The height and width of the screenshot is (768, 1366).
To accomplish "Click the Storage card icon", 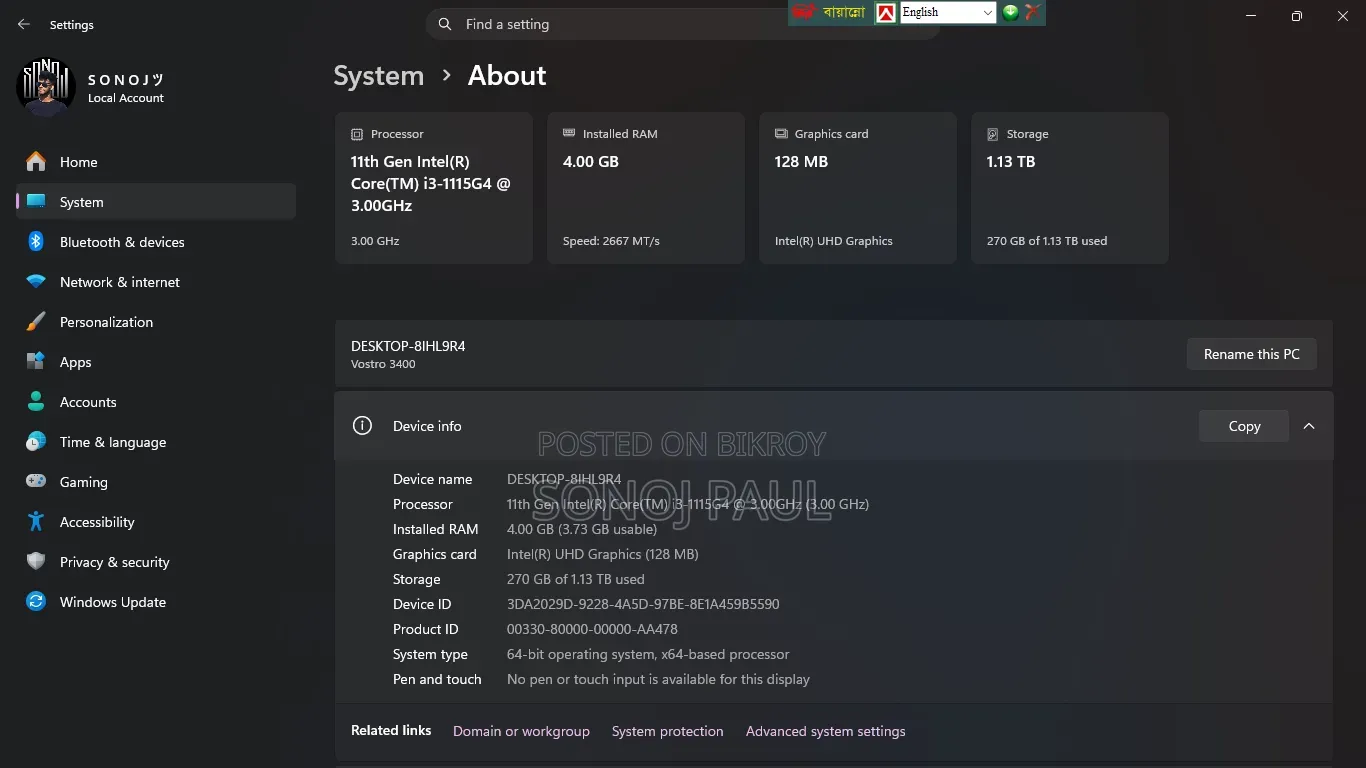I will pyautogui.click(x=993, y=134).
